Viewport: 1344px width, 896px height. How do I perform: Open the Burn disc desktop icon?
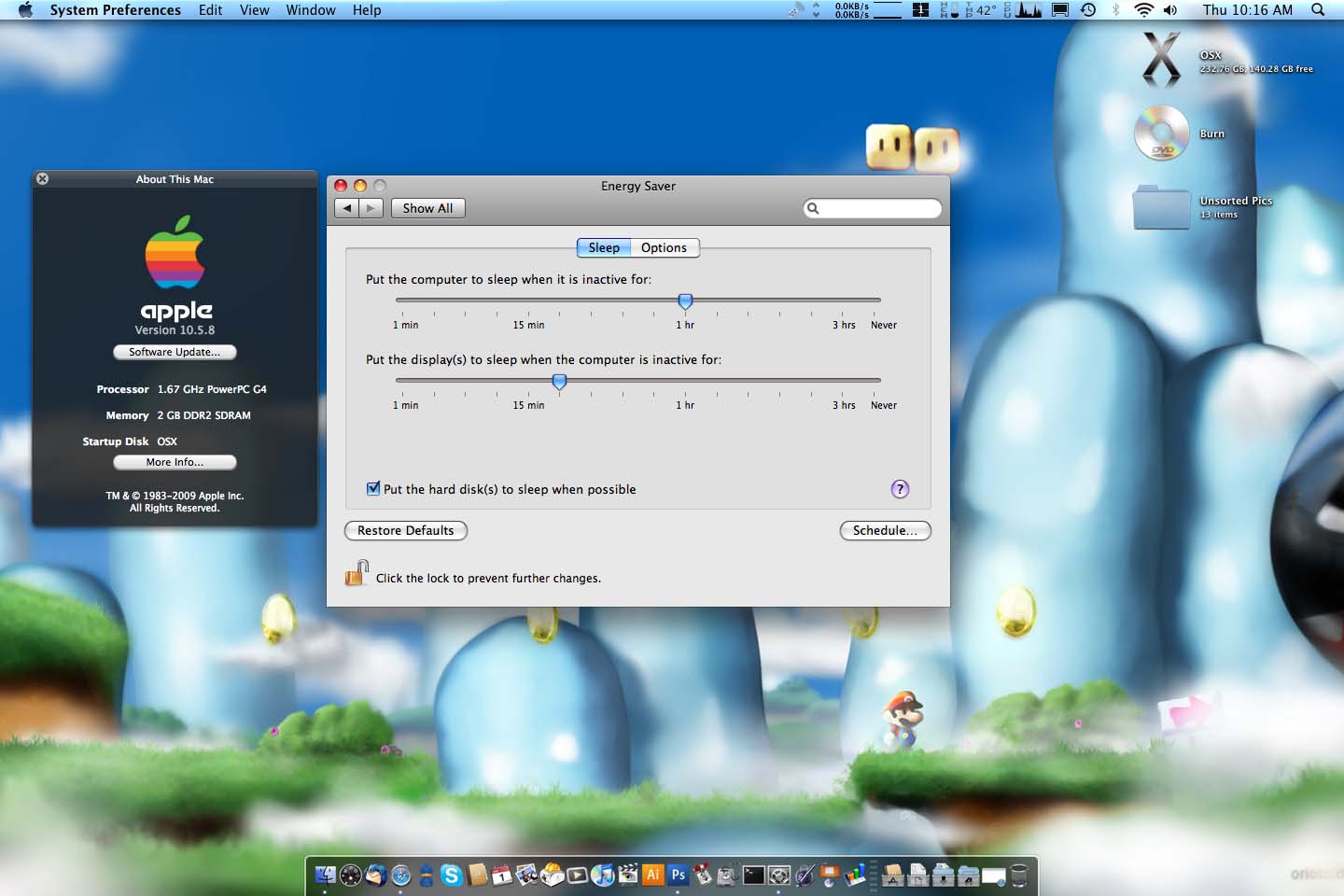(x=1162, y=133)
